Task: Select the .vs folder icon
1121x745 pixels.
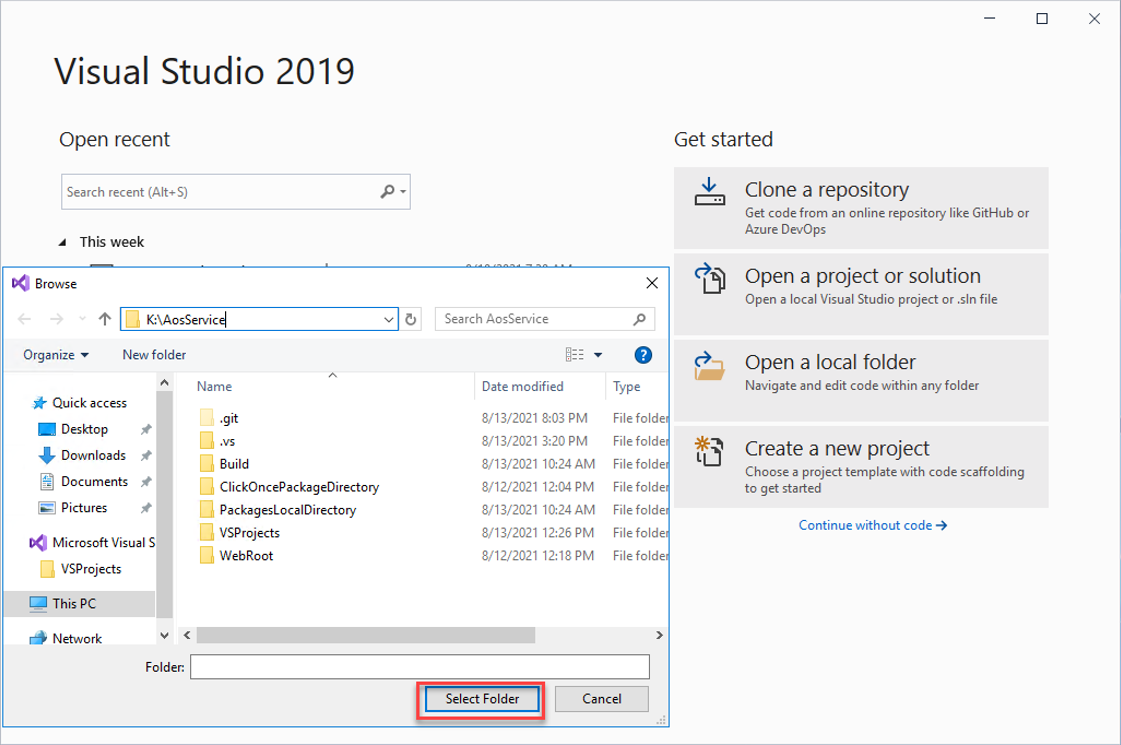Action: (207, 440)
